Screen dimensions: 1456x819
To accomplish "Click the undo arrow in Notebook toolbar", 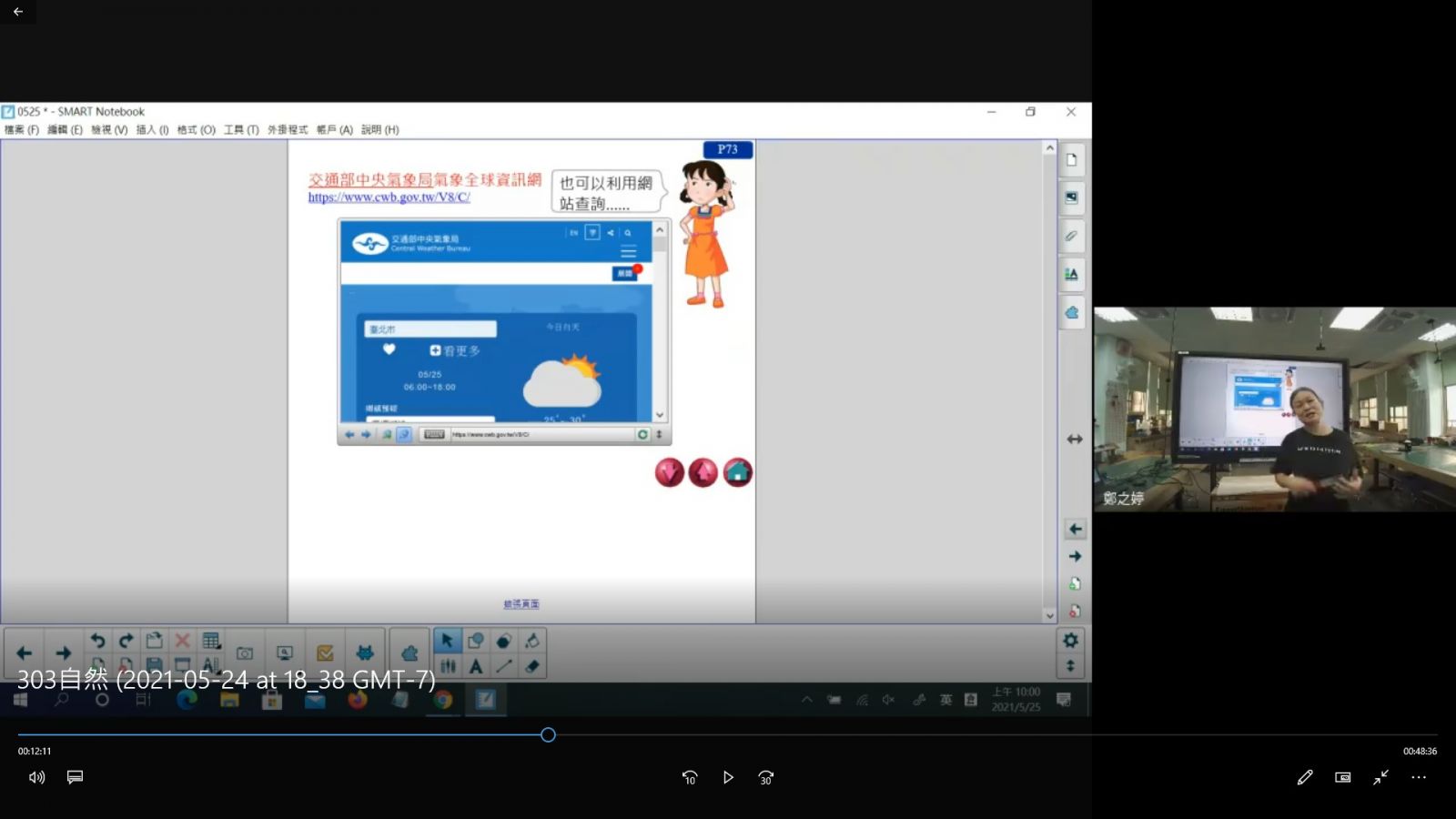I will (97, 641).
